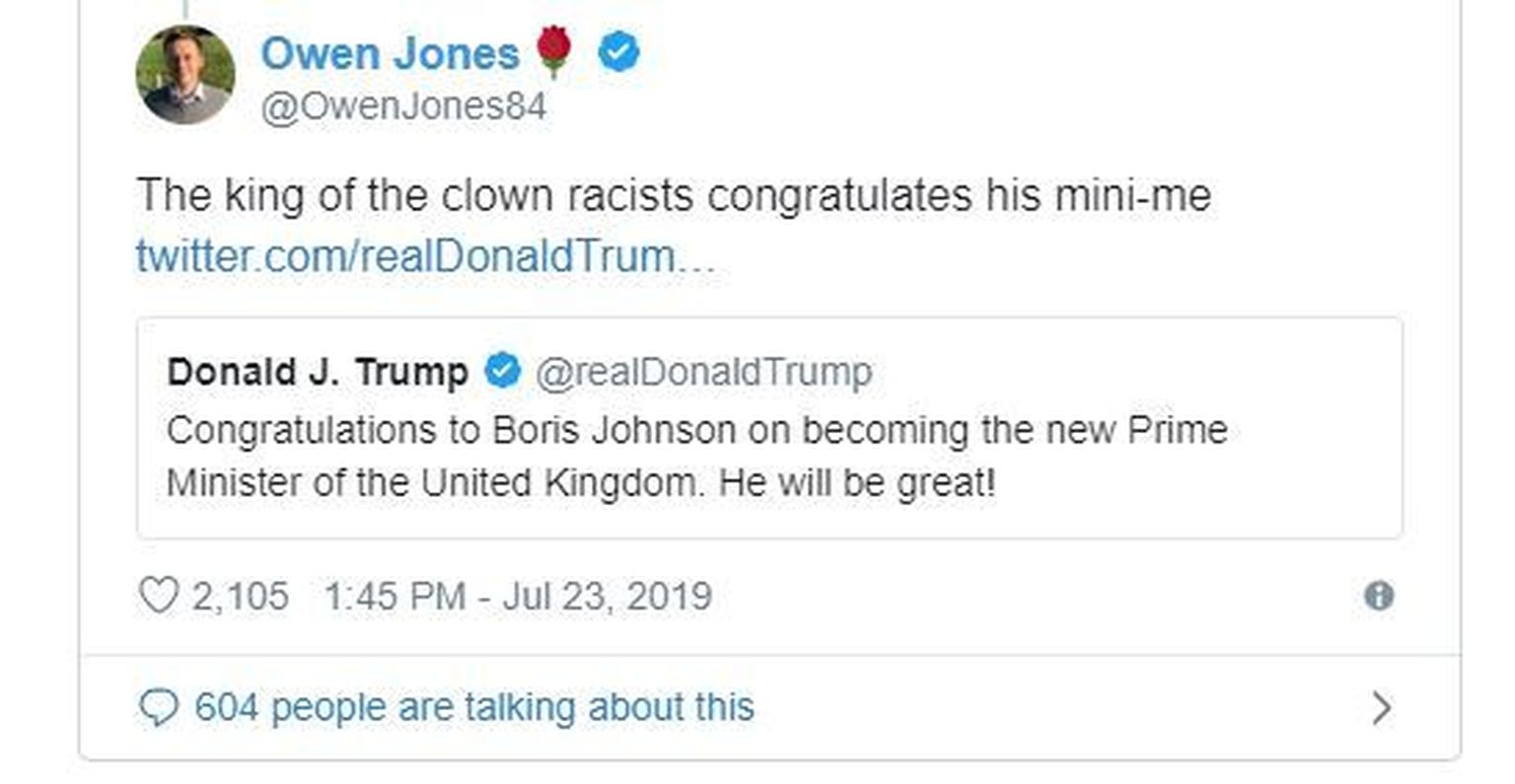Click the 2,105 likes count
The width and height of the screenshot is (1515, 784).
[240, 597]
